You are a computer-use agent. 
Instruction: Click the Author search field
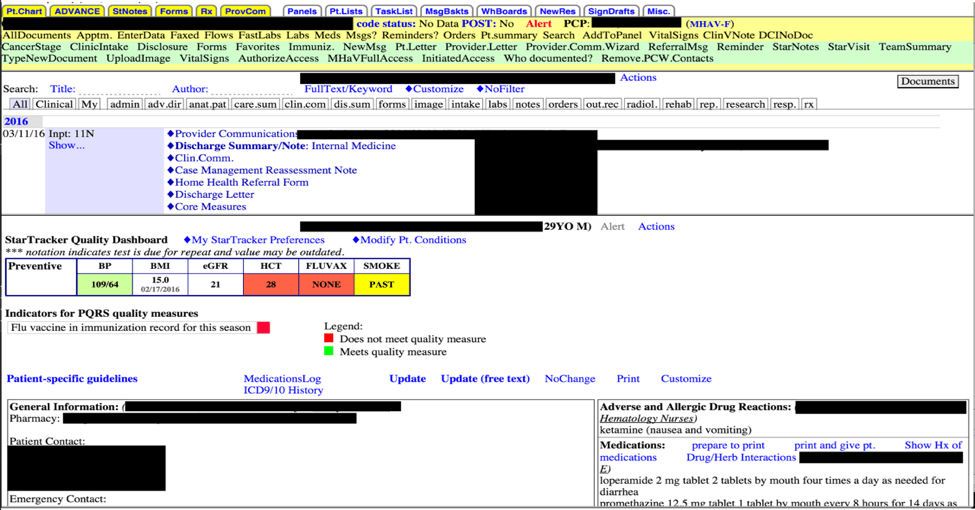pyautogui.click(x=251, y=89)
